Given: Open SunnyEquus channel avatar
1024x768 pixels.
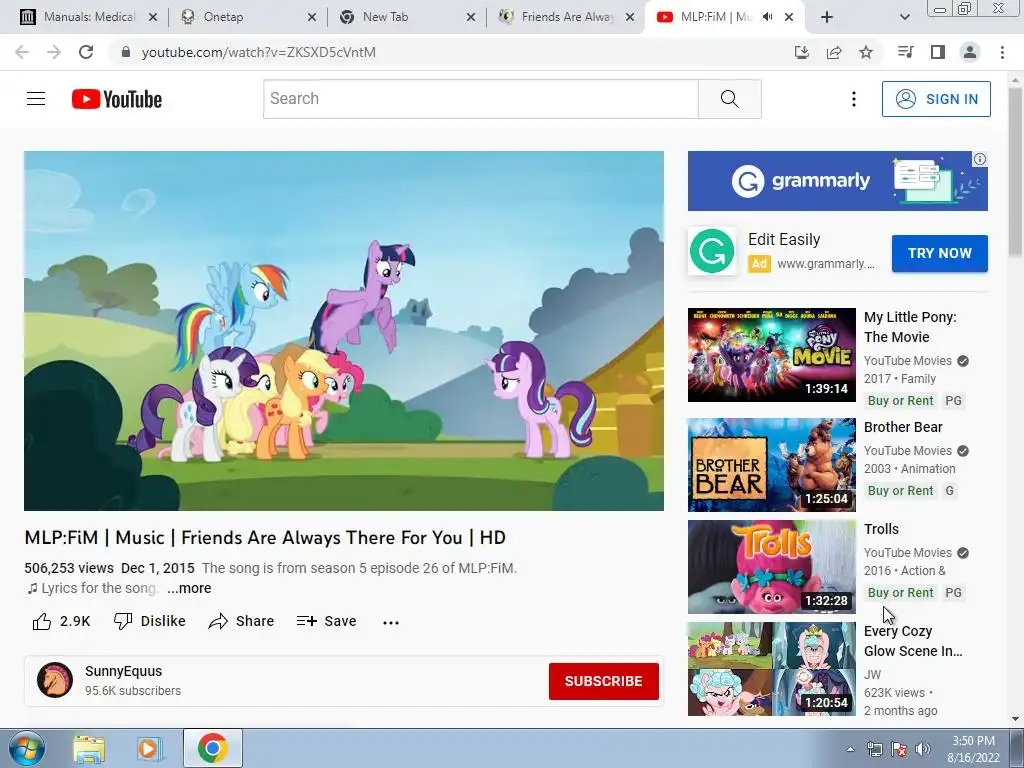Looking at the screenshot, I should 55,680.
